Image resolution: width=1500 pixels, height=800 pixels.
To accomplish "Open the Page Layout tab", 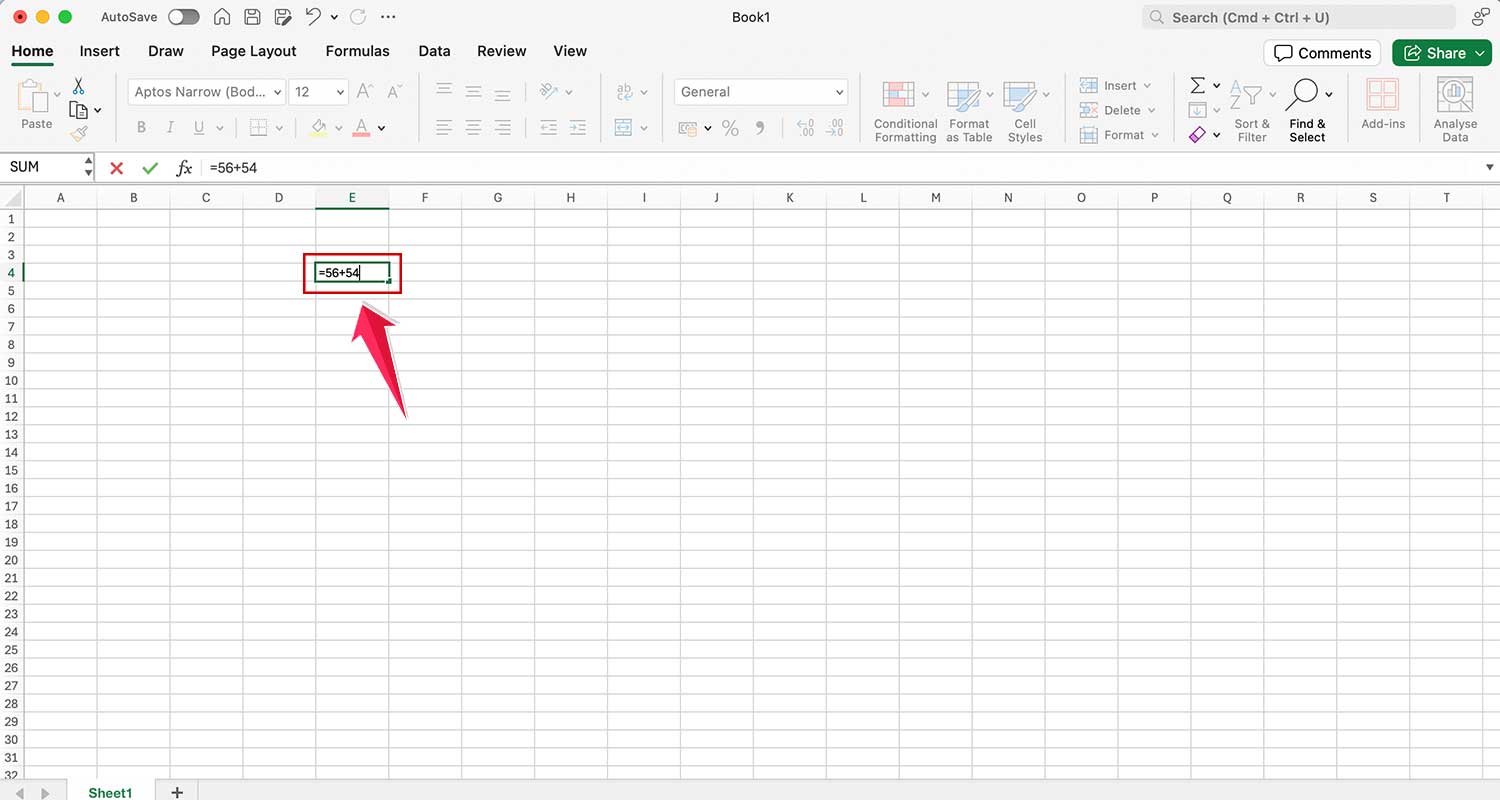I will click(253, 51).
